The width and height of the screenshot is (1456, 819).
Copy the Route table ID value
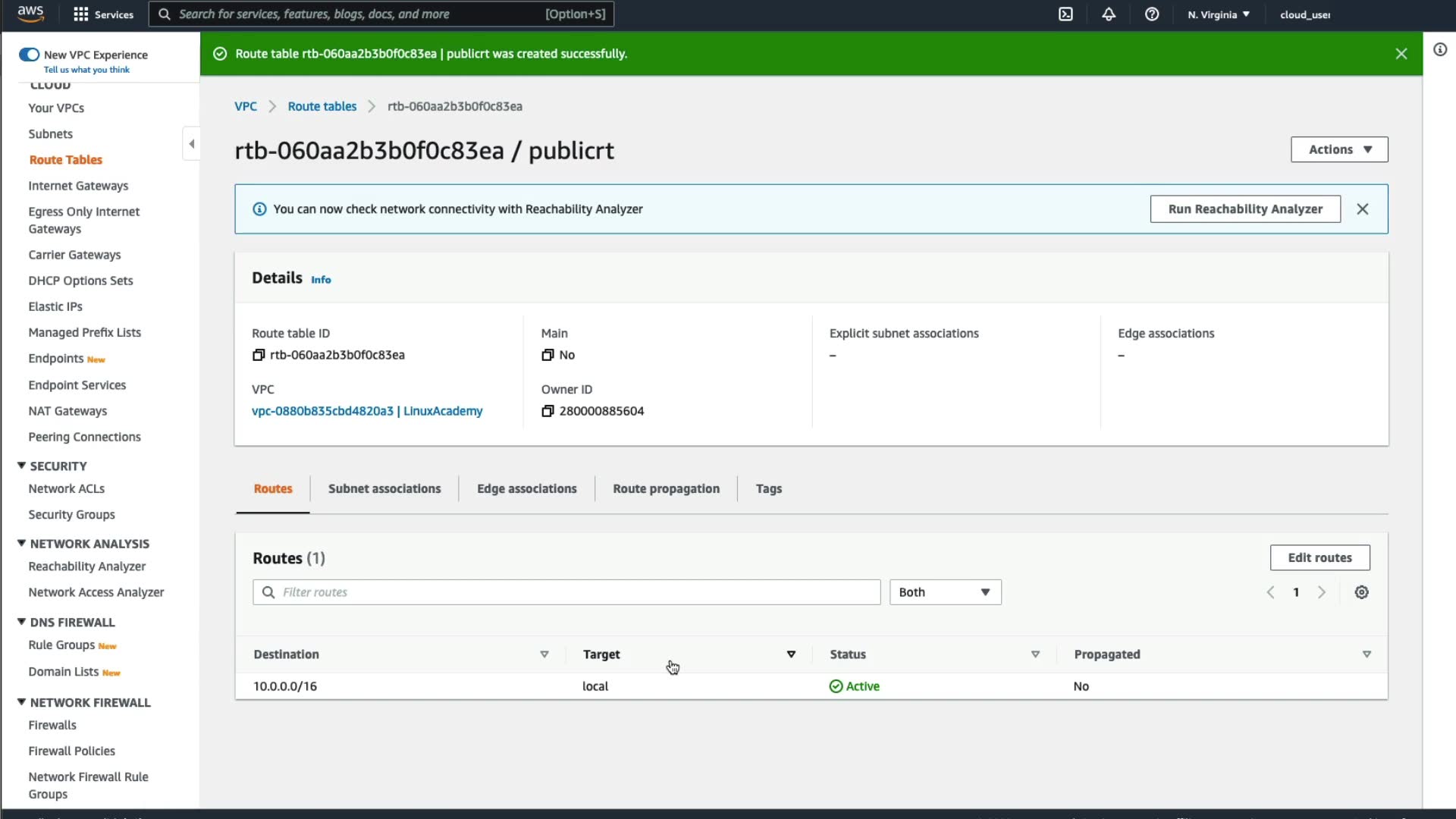(x=259, y=355)
